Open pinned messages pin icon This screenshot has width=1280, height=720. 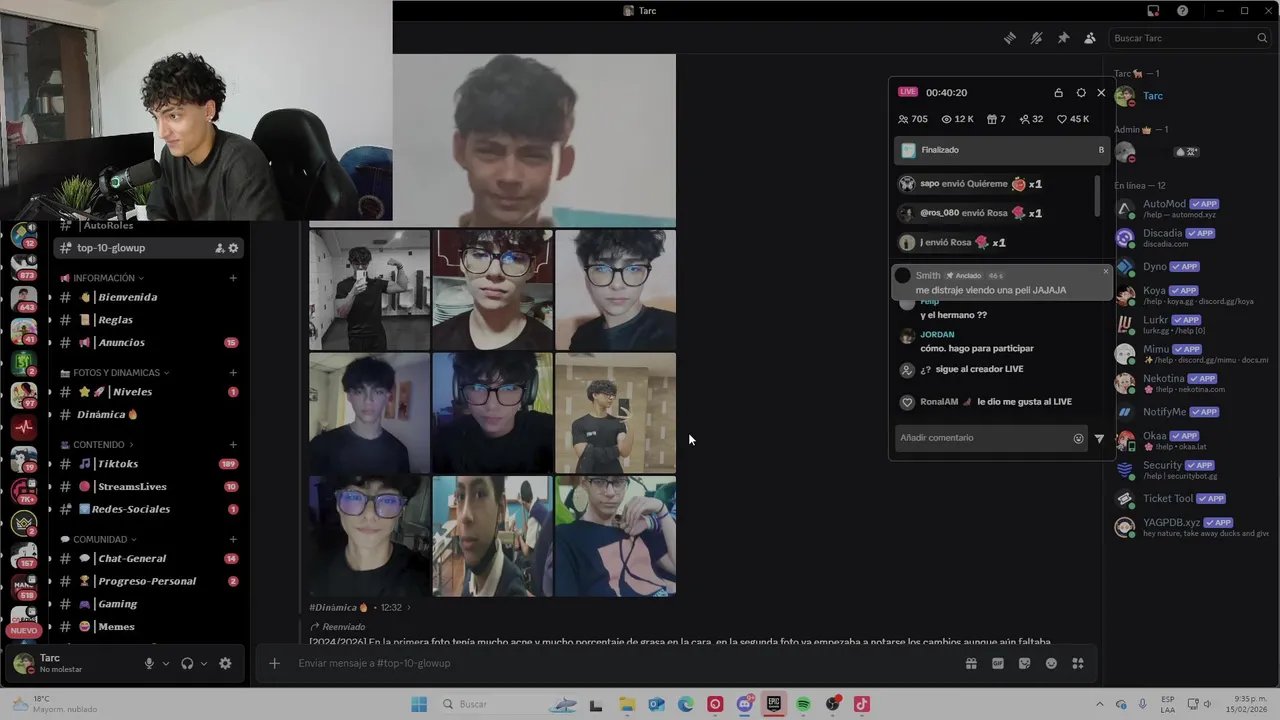1063,38
